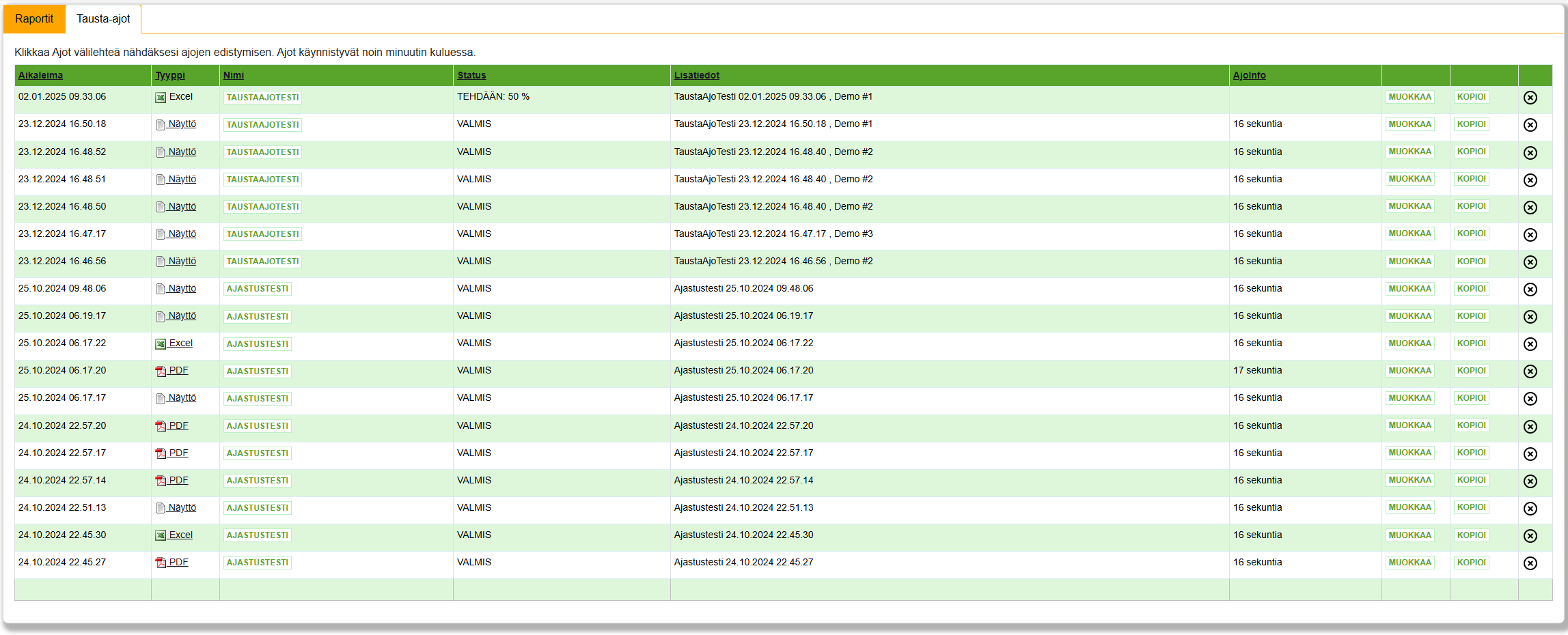Viewport: 1568px width, 635px height.
Task: Click the PDF icon in the 24.10.2024 22.45.27 row
Action: [161, 563]
